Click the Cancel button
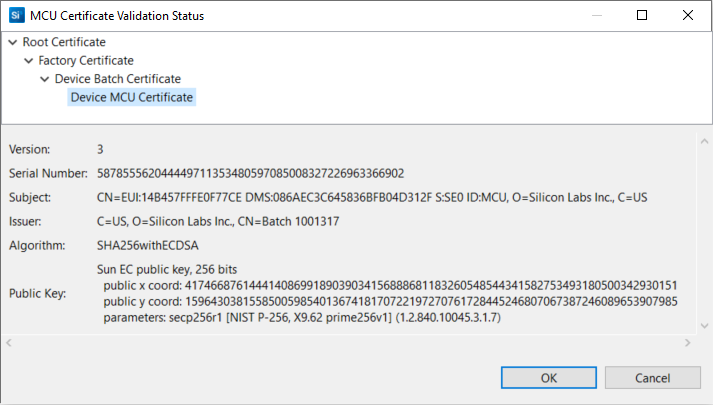 coord(652,378)
